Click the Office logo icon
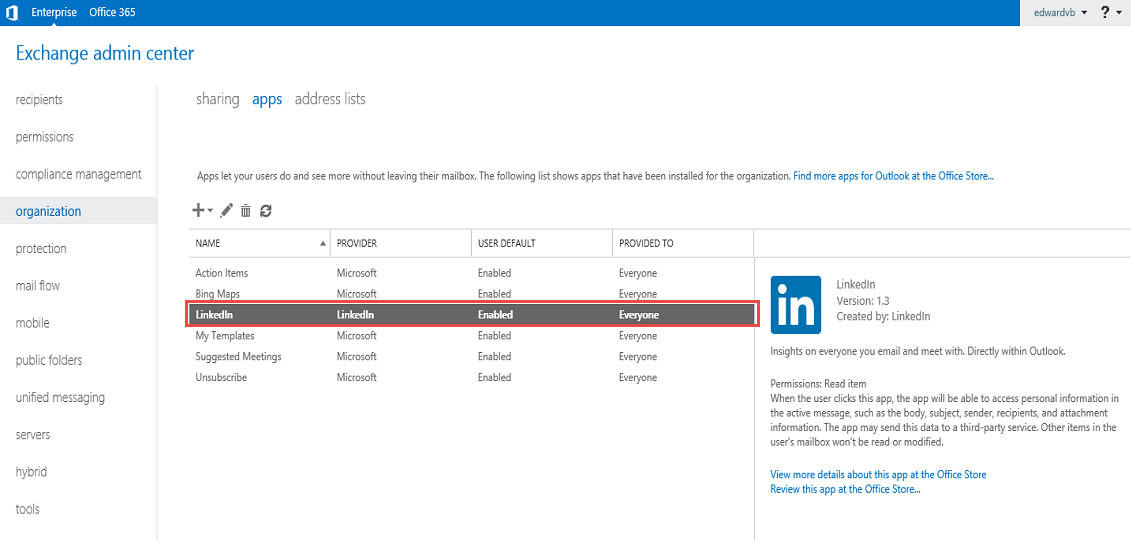The image size is (1131, 540). [12, 13]
